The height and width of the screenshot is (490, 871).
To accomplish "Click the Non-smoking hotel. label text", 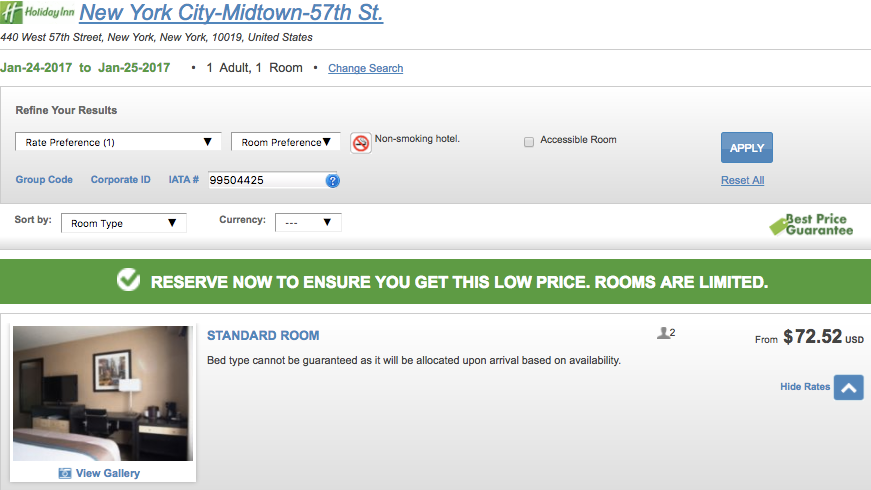I will (417, 138).
